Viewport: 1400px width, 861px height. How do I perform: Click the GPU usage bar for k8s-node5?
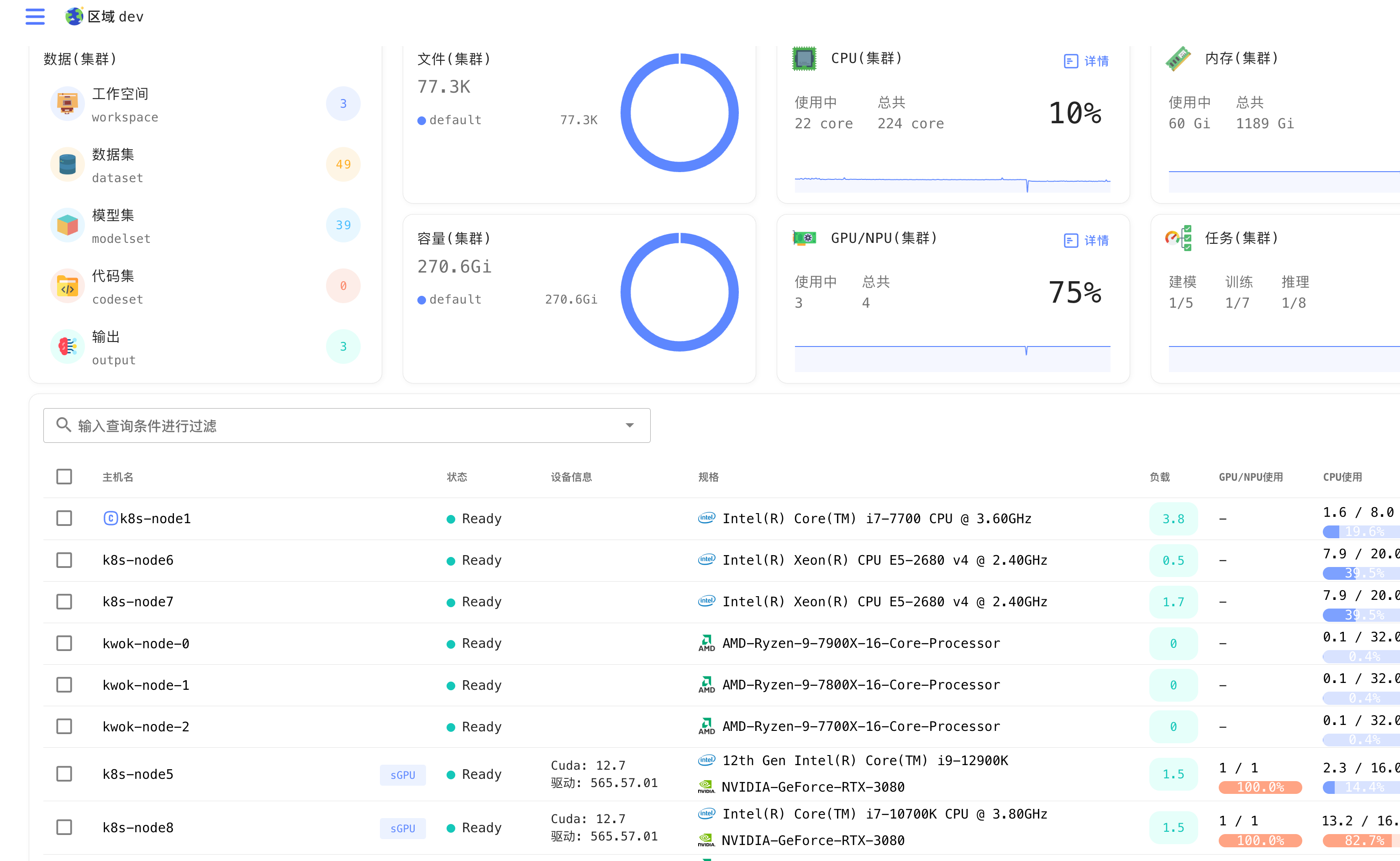click(1260, 787)
